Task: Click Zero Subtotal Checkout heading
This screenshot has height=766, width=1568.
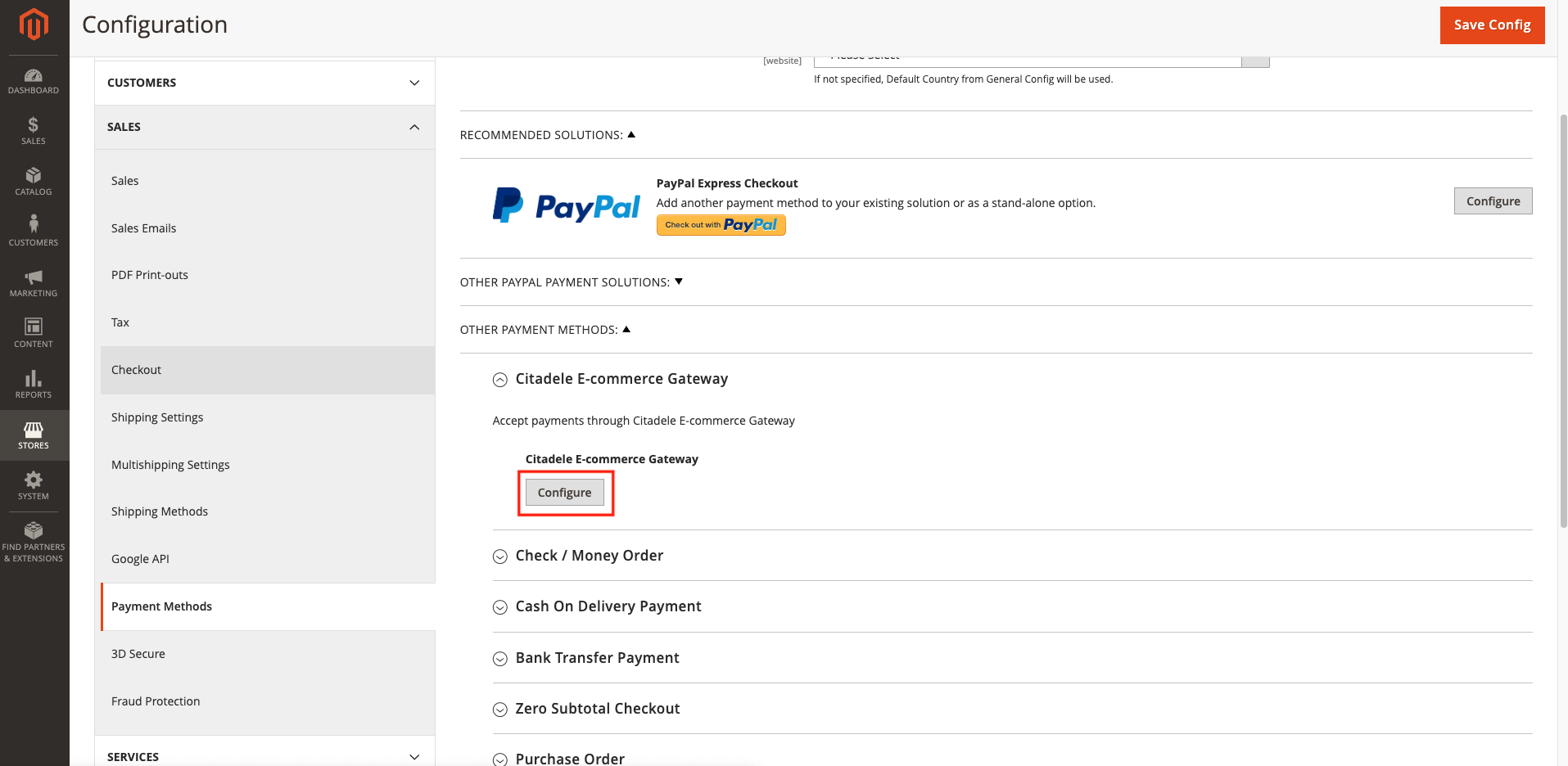Action: pyautogui.click(x=598, y=709)
